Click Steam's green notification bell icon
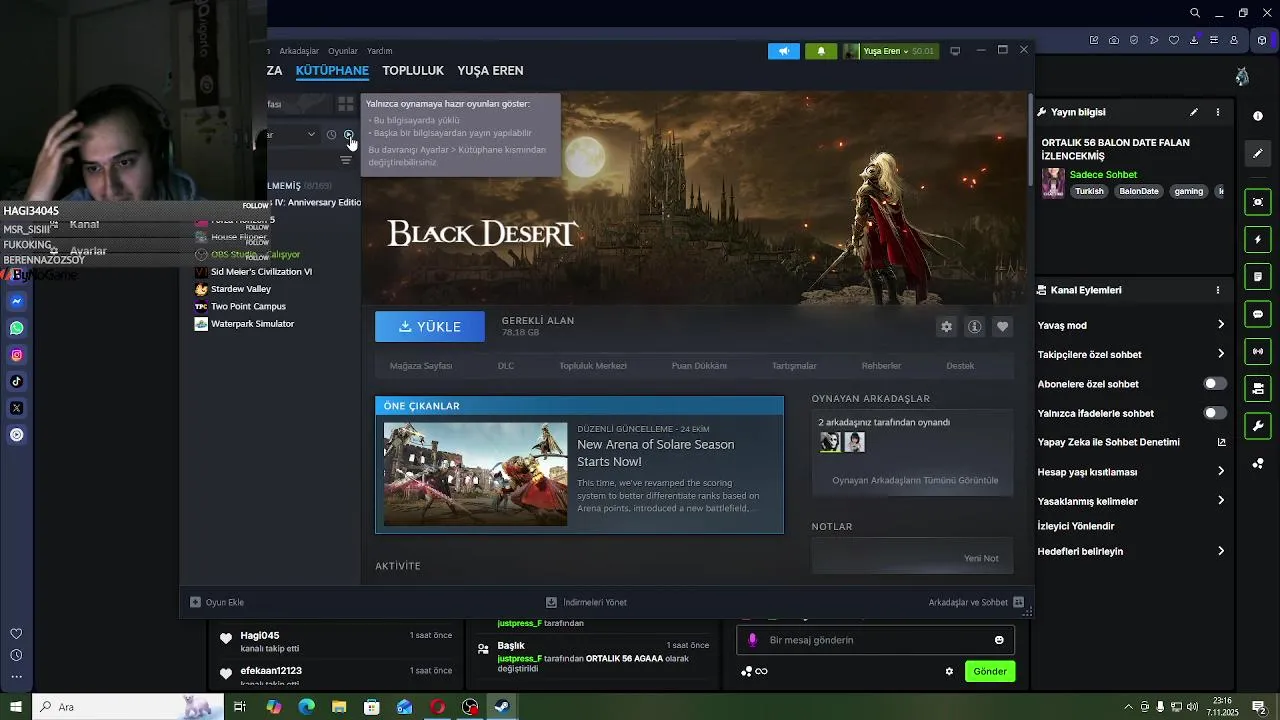Screen dimensions: 1280x720 pos(821,51)
